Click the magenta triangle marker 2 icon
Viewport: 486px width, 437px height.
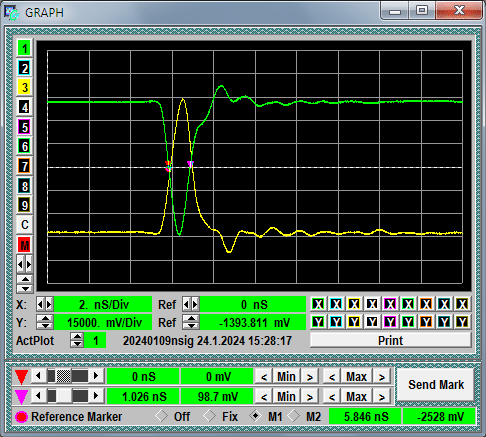[x=21, y=396]
